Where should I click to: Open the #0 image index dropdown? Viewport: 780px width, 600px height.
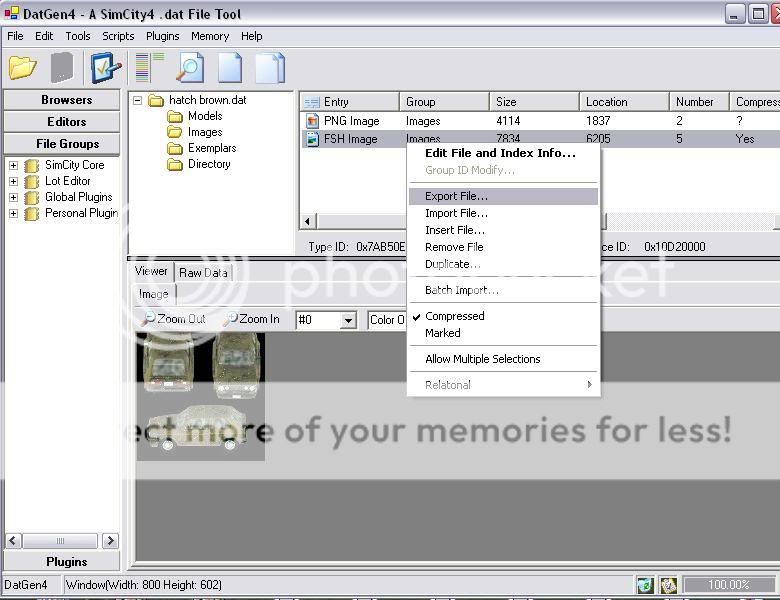tap(348, 320)
